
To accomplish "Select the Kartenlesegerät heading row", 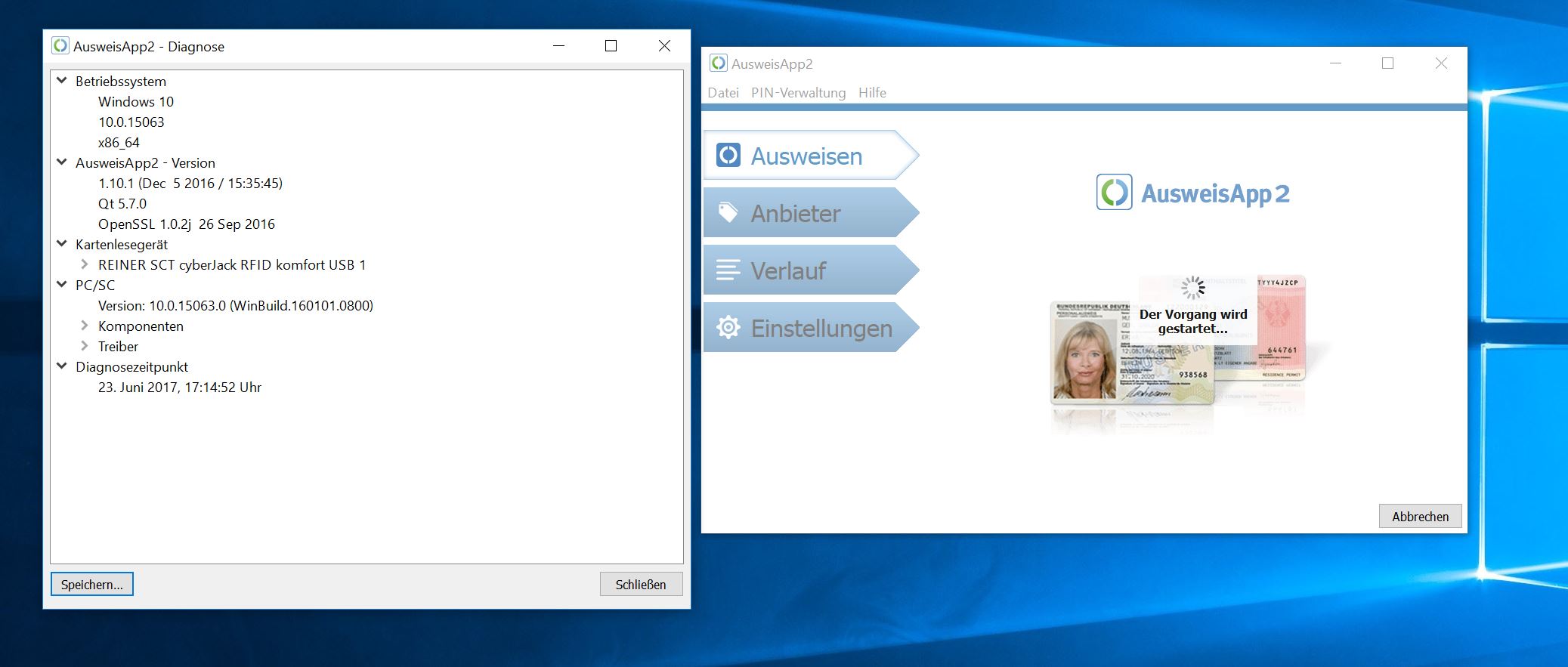I will tap(122, 244).
